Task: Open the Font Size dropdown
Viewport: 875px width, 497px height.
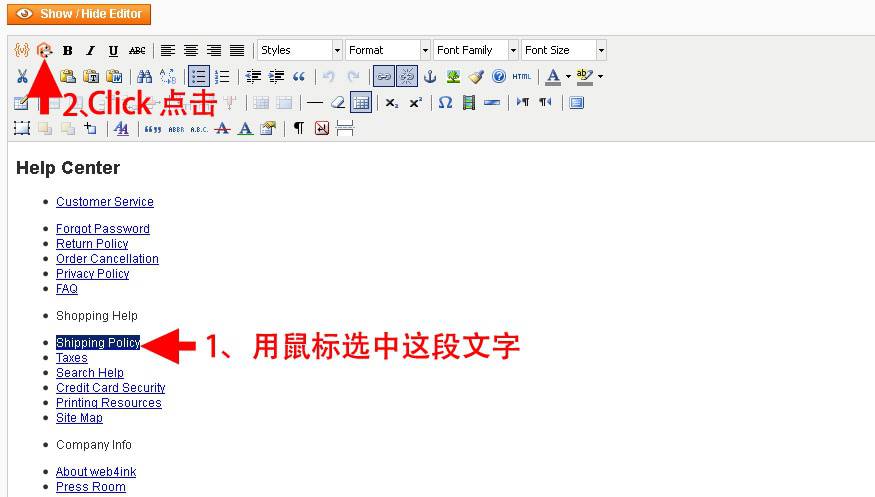Action: (564, 50)
